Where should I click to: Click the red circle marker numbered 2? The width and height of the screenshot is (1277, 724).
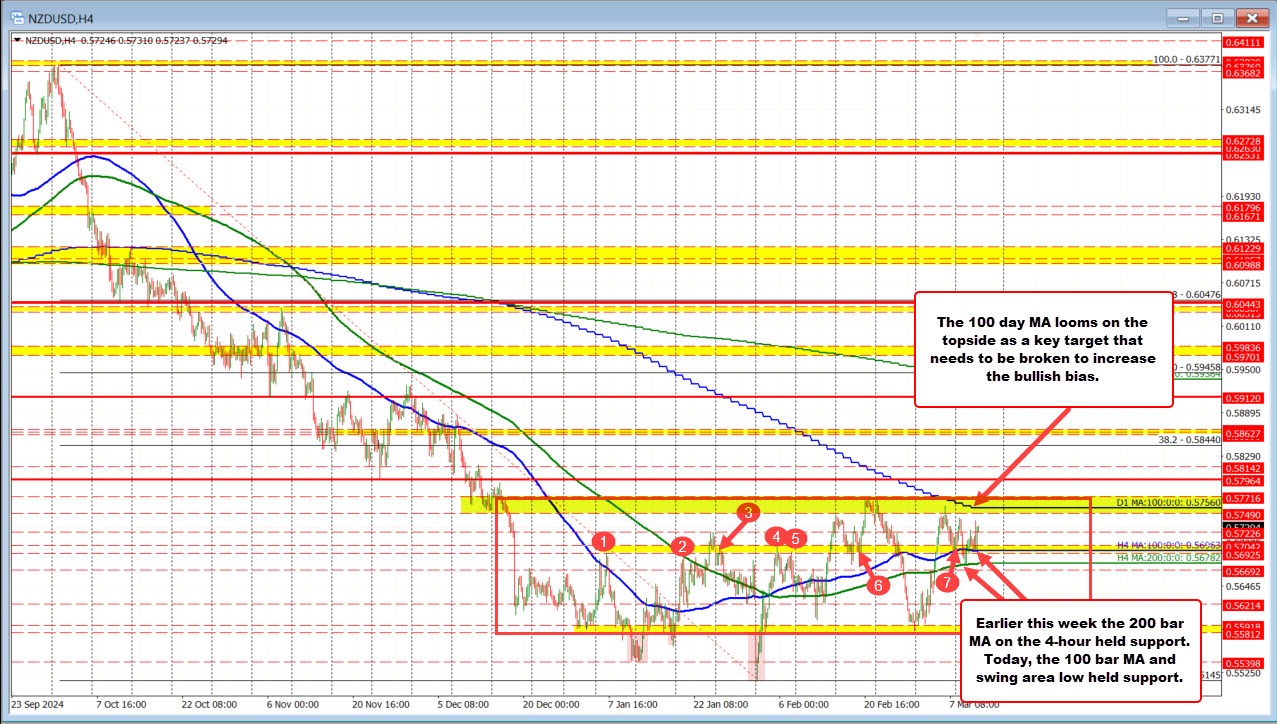tap(682, 546)
